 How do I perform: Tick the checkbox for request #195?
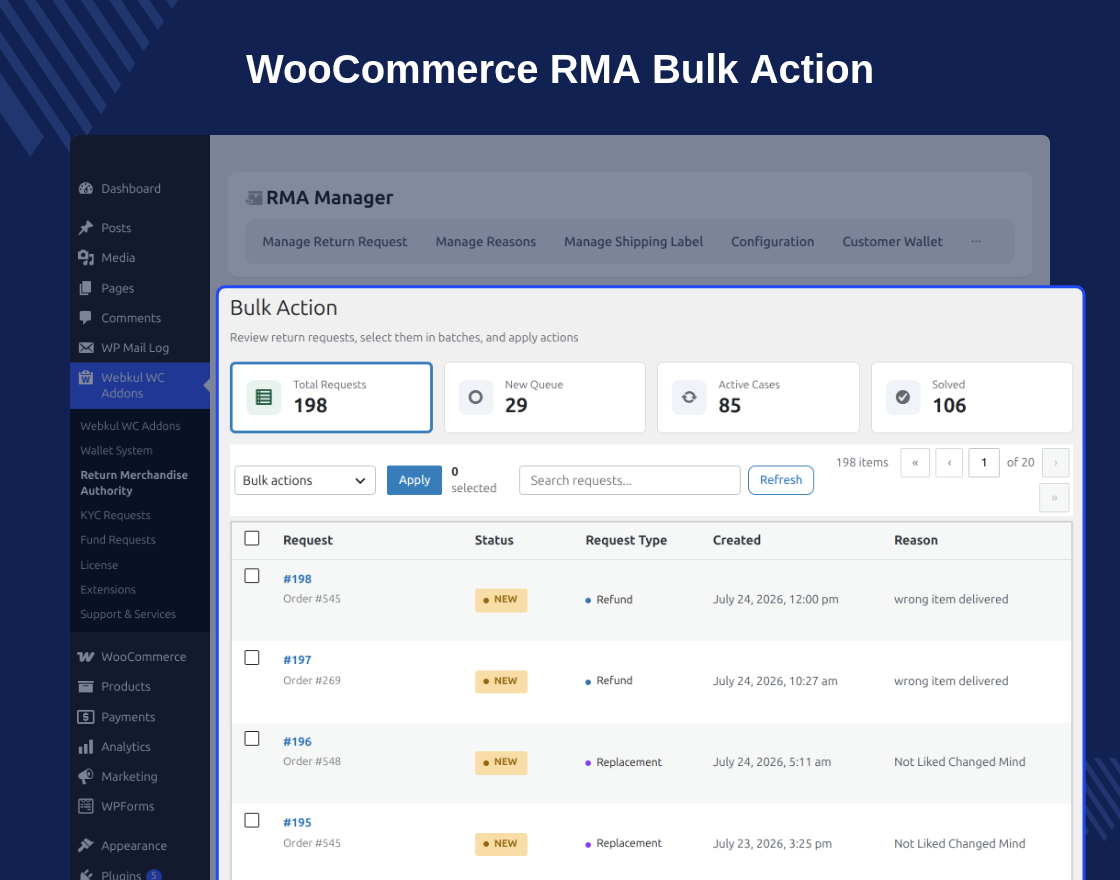point(252,820)
